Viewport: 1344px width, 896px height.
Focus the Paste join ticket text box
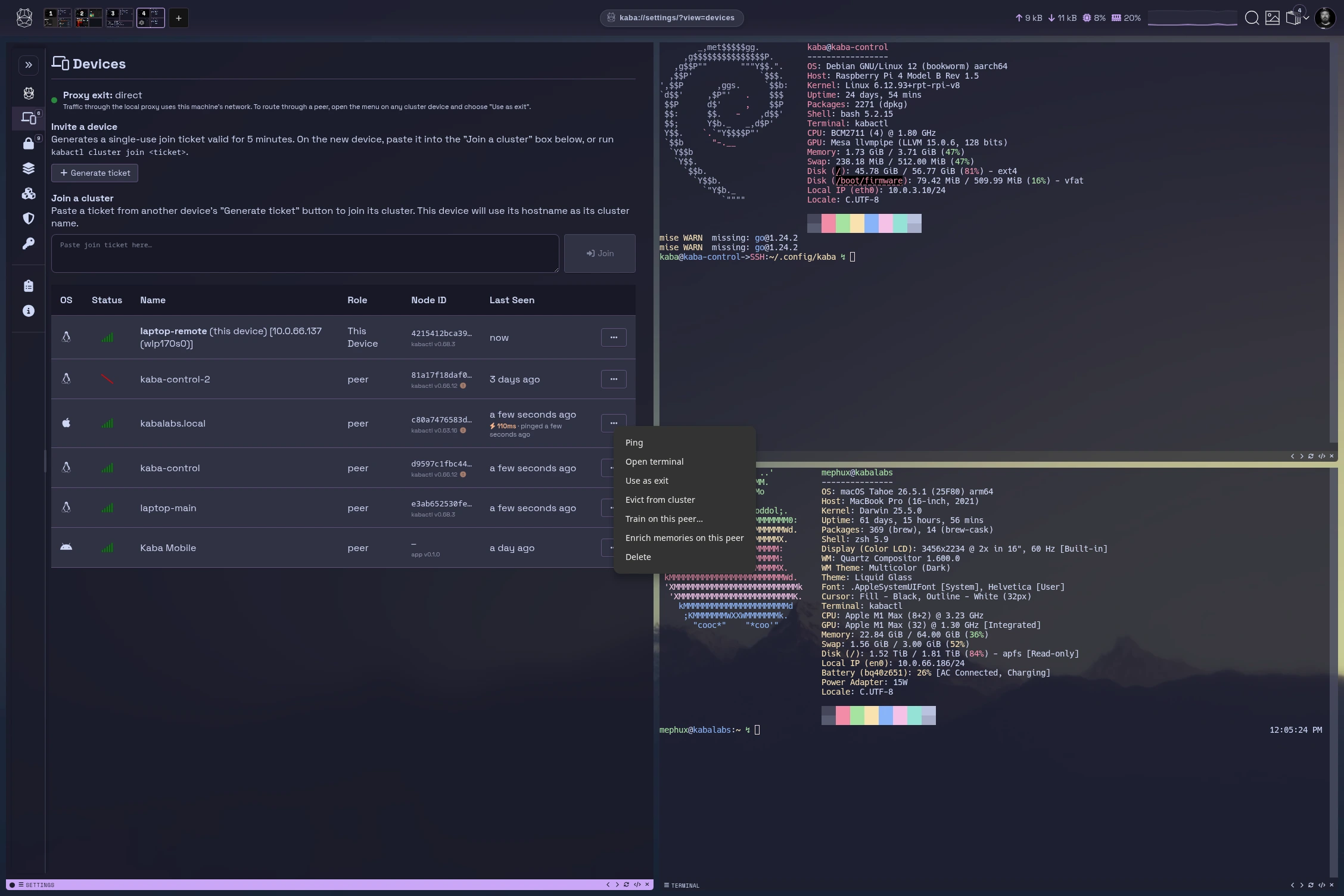tap(305, 253)
